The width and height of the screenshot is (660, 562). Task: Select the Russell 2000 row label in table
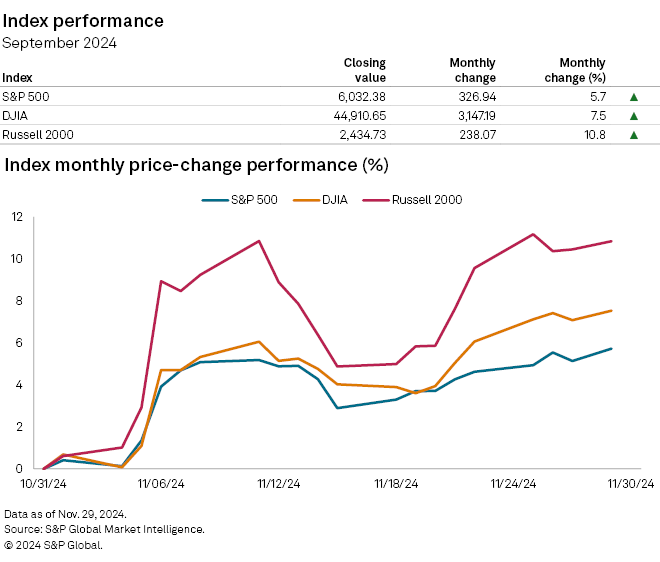(x=37, y=134)
